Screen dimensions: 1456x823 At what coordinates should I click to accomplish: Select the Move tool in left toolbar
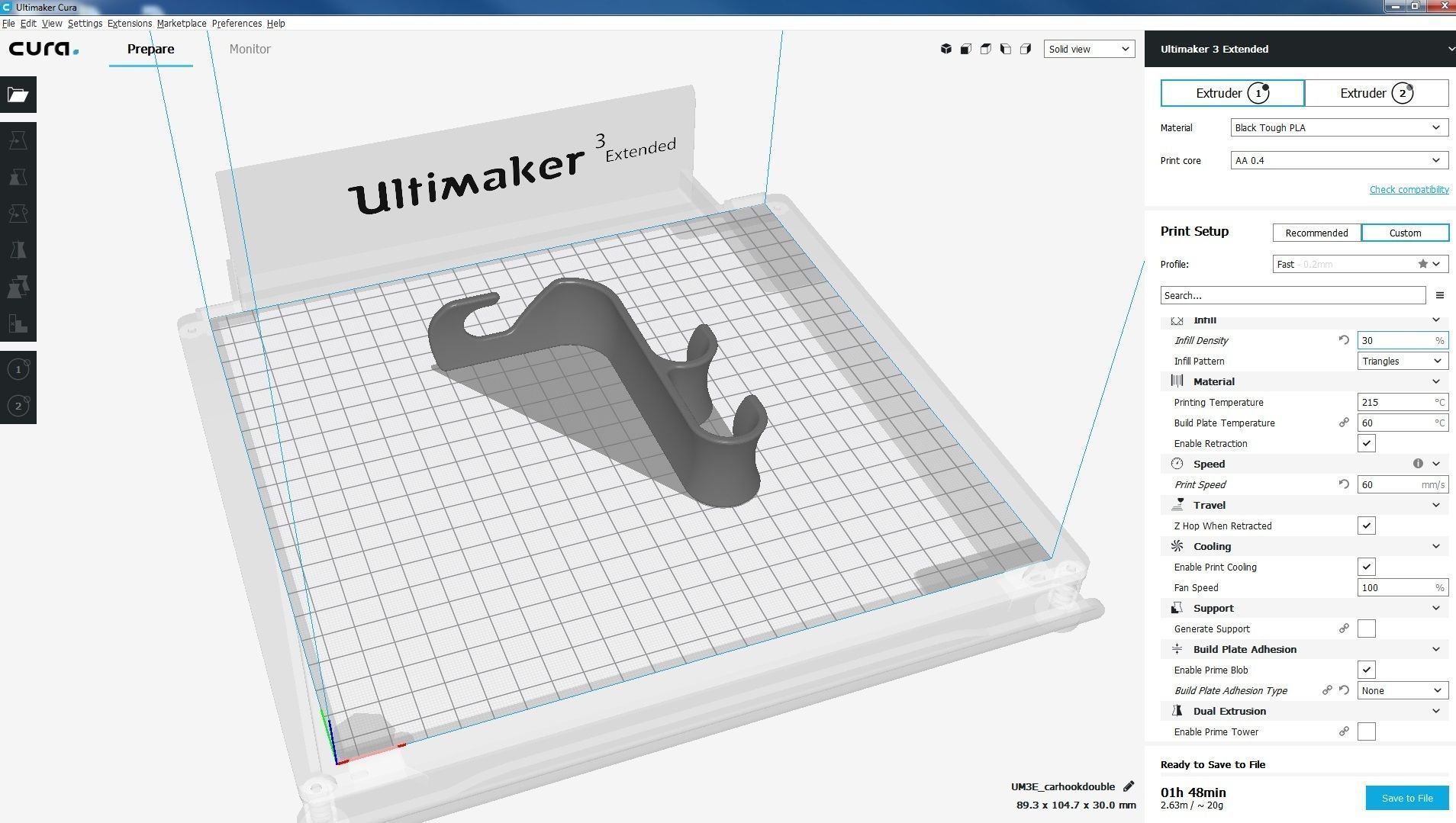pos(18,140)
